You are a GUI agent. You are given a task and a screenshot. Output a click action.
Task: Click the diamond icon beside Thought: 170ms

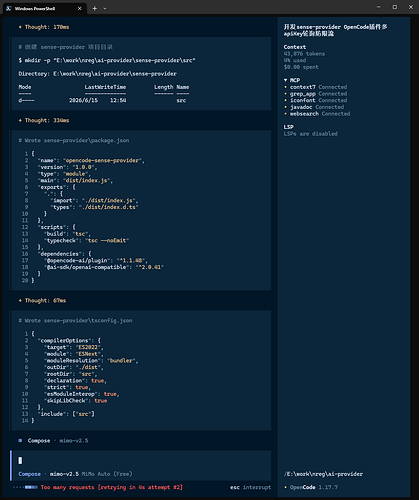20,27
